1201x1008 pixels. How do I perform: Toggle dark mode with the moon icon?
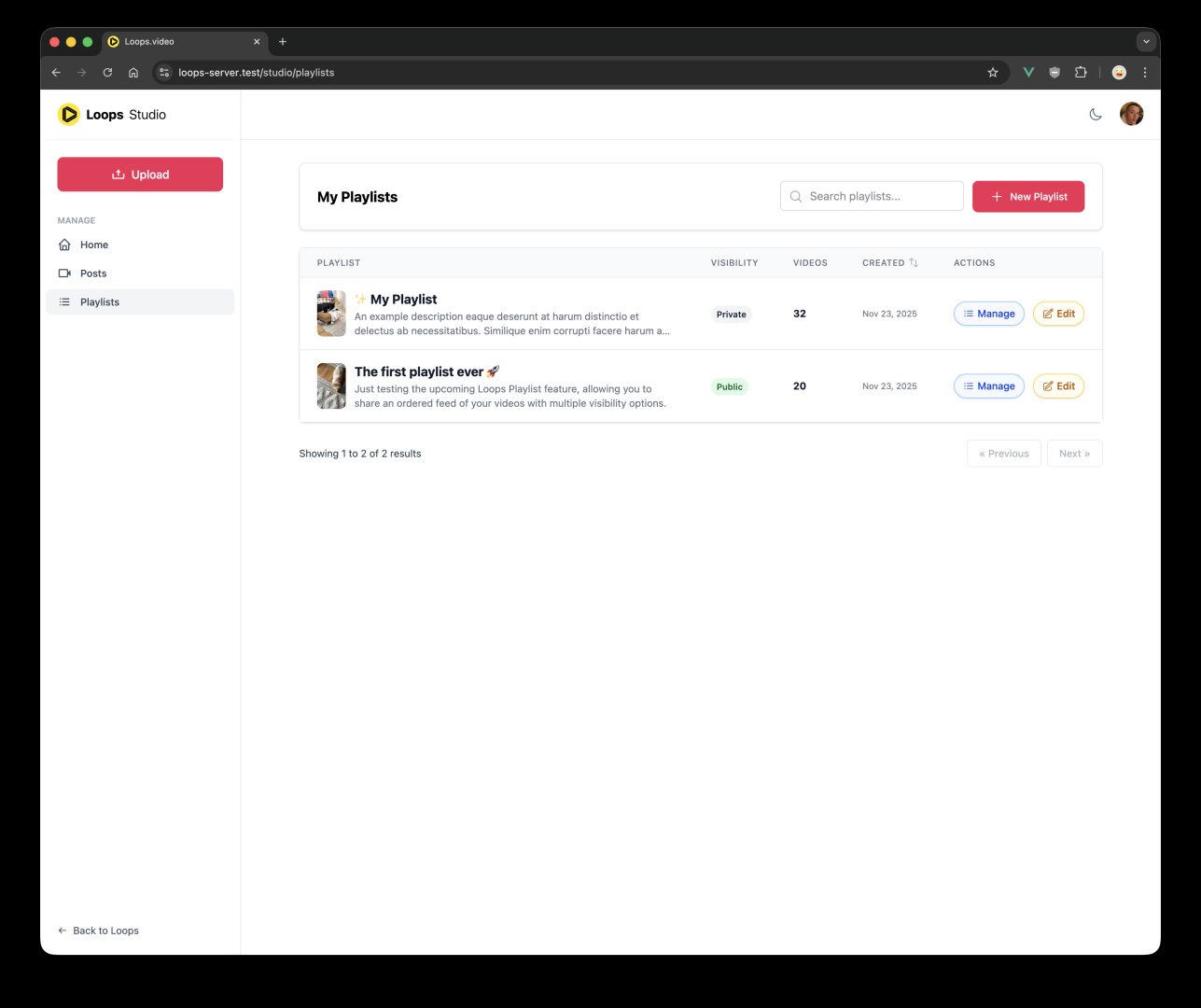coord(1096,115)
